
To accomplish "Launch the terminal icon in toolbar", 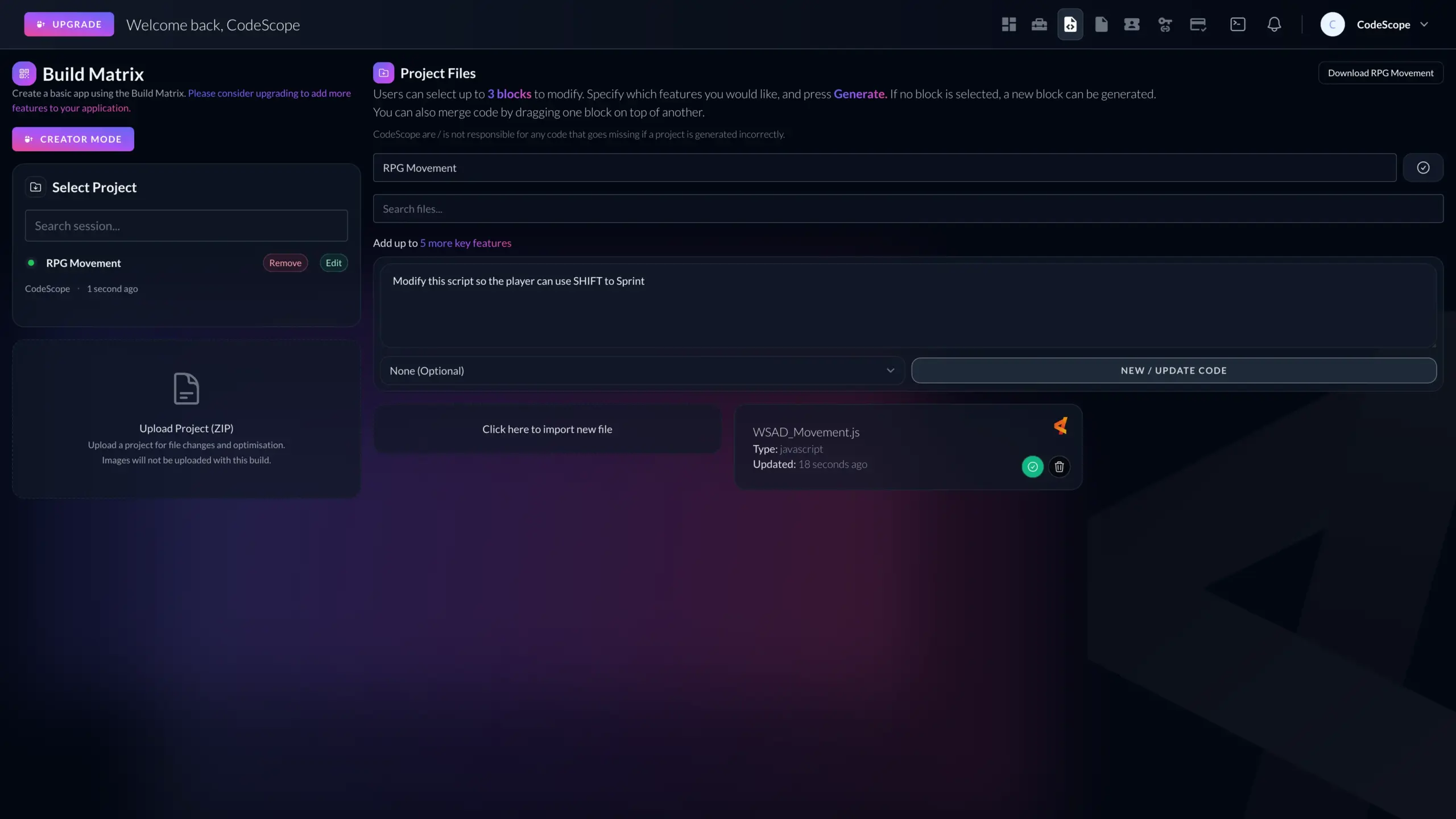I will coord(1238,24).
